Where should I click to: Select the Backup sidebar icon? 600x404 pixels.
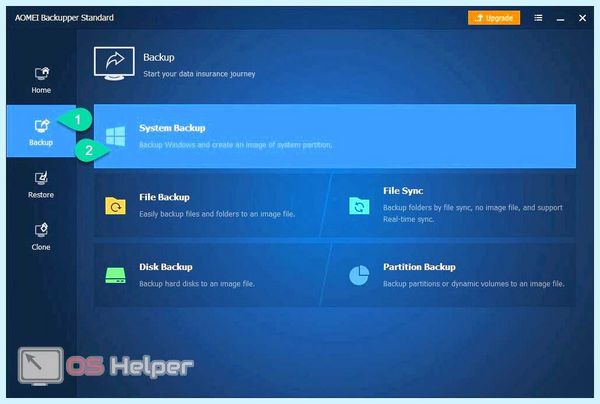click(42, 126)
